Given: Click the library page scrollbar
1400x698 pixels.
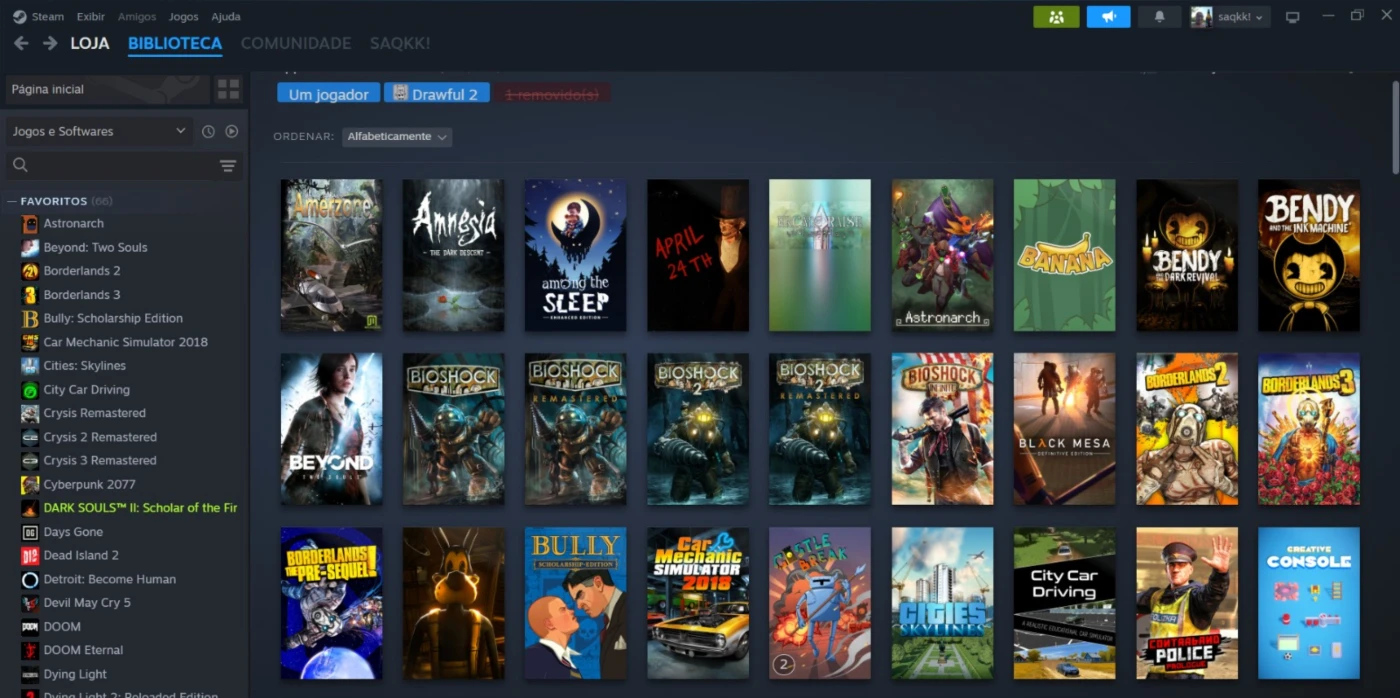Looking at the screenshot, I should click(1395, 126).
